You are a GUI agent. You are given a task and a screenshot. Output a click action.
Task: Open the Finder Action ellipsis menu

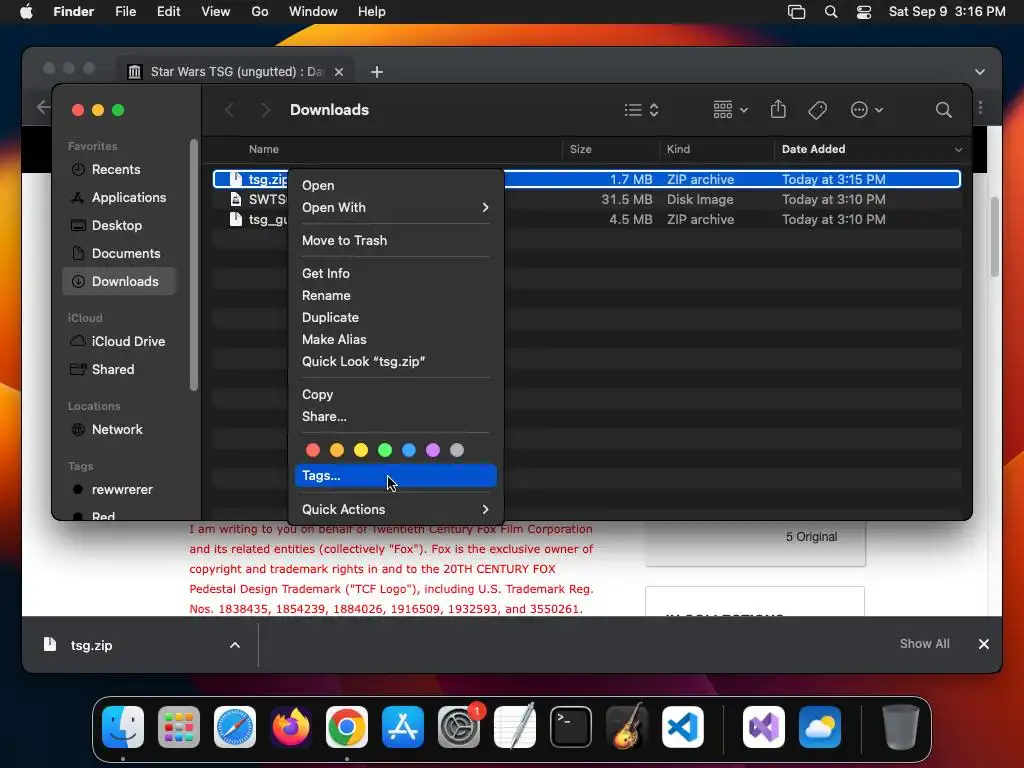(x=867, y=110)
